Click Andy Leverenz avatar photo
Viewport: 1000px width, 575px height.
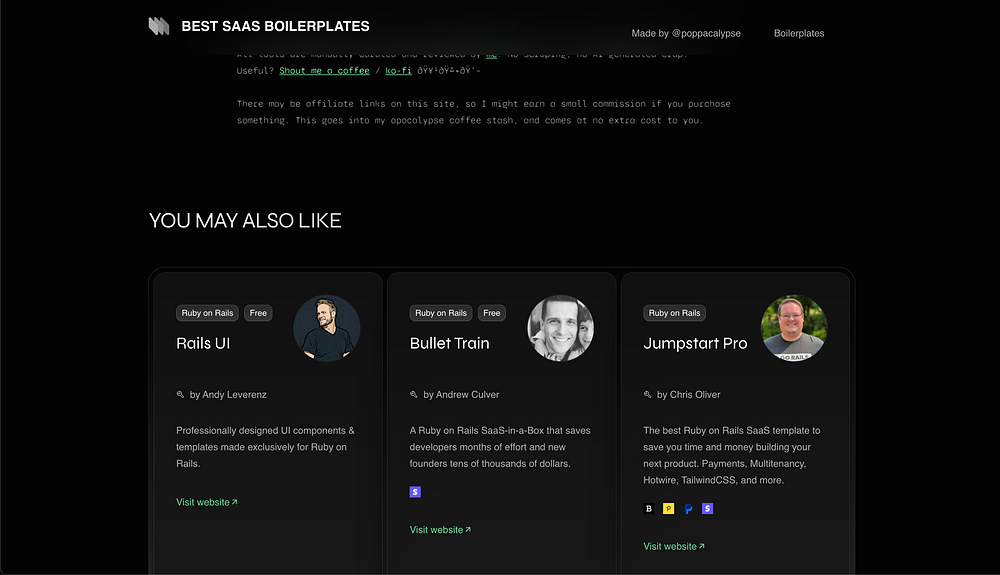tap(327, 328)
